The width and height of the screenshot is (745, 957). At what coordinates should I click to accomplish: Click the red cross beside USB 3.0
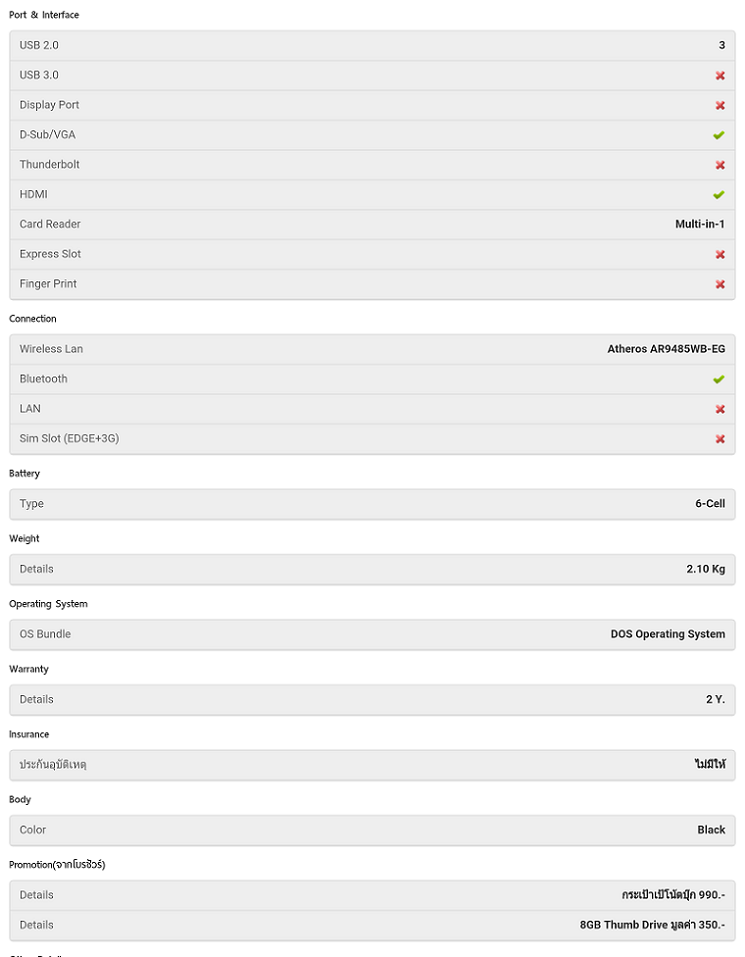click(x=720, y=76)
